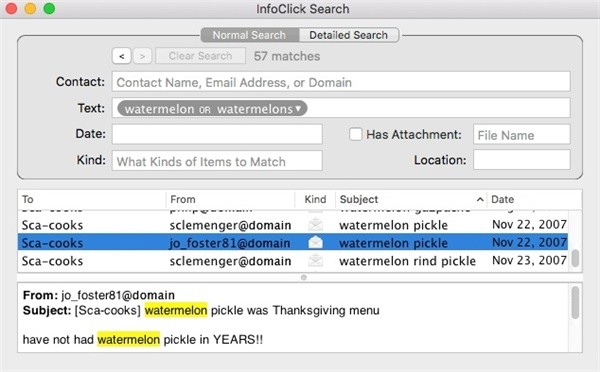
Task: Enable the Has Attachment checkbox
Action: [355, 134]
